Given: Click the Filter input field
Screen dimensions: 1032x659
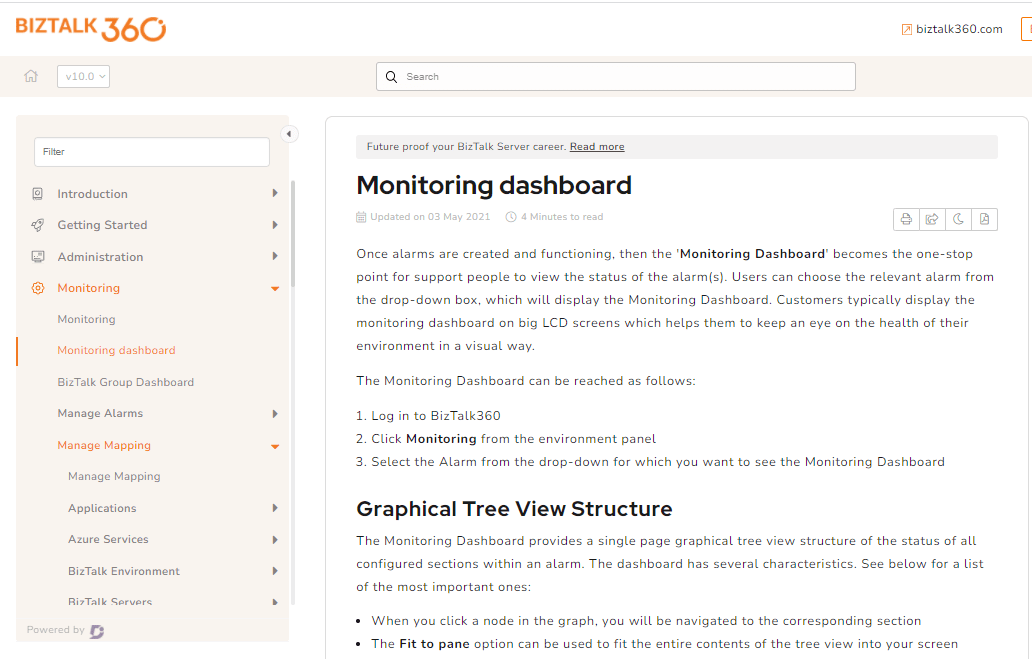Looking at the screenshot, I should tap(151, 151).
